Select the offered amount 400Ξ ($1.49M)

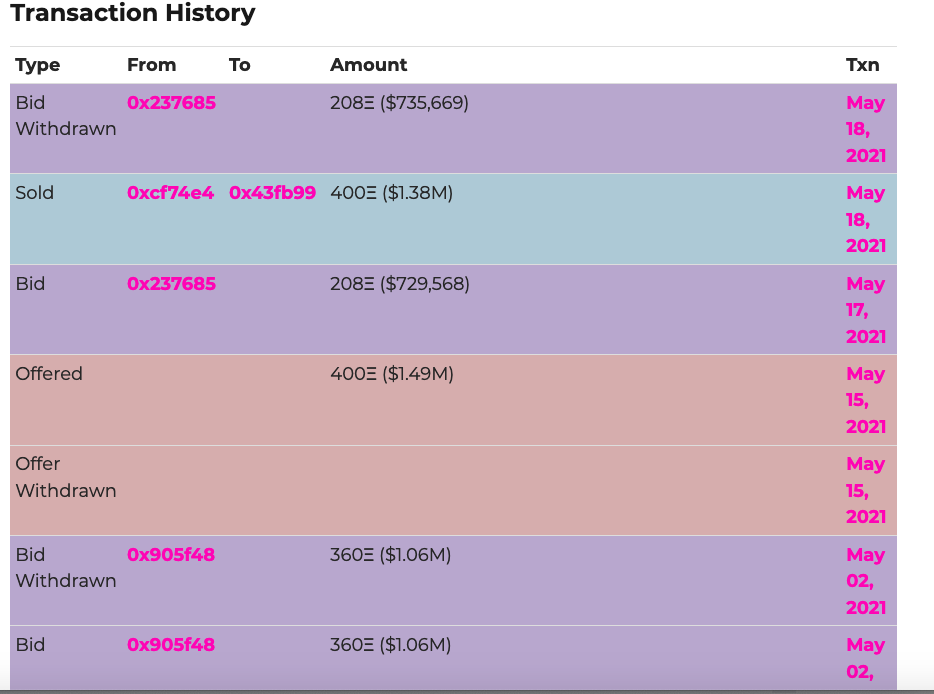(x=392, y=374)
